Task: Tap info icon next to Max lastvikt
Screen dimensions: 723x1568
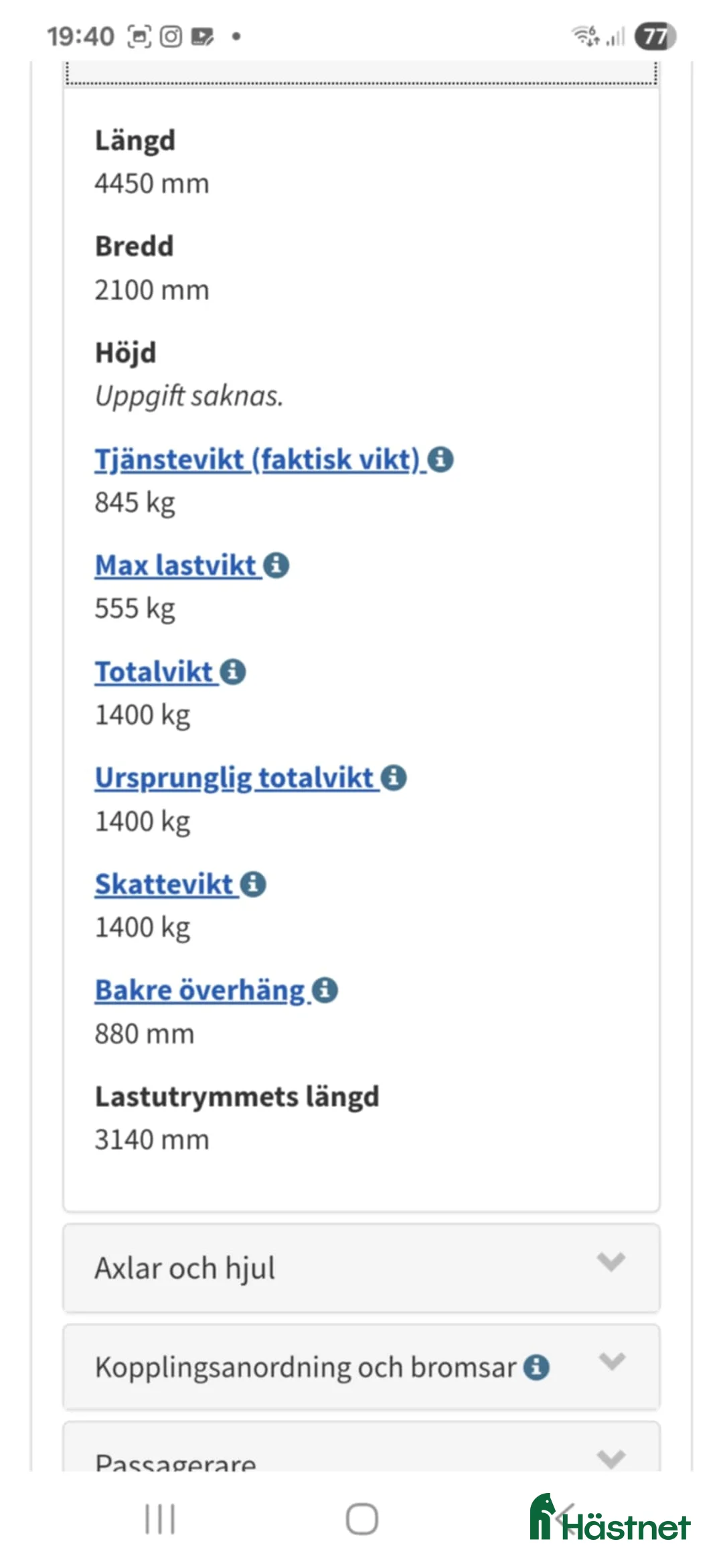Action: 276,565
